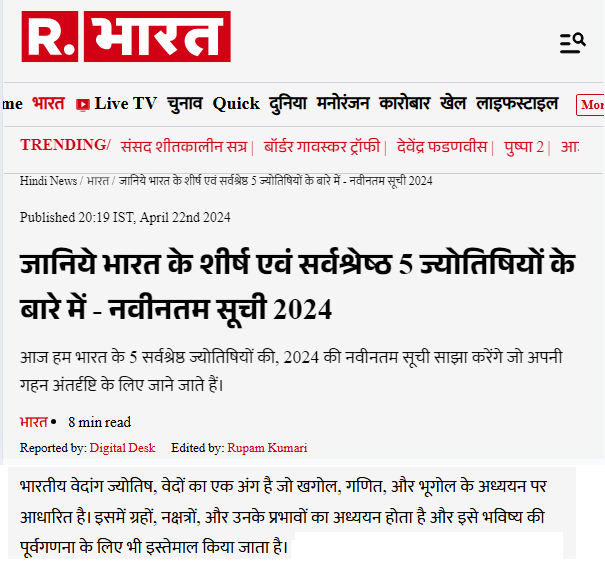Click Hindi News breadcrumb link

click(x=49, y=181)
